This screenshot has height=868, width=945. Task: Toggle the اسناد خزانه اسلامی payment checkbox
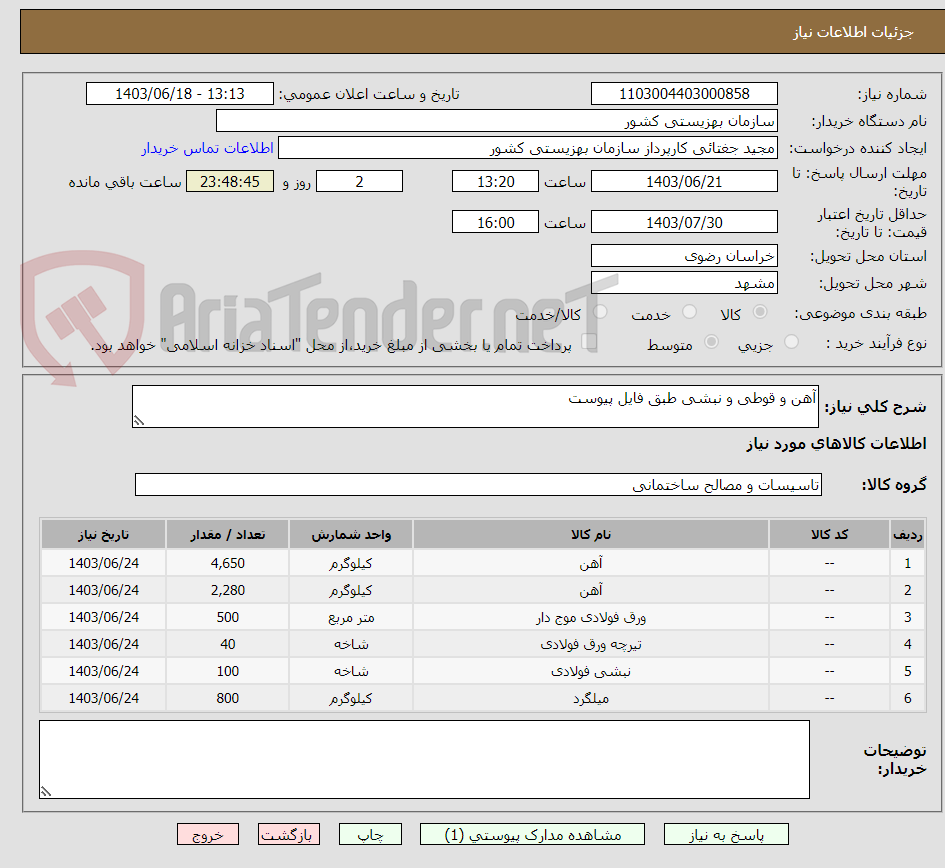click(x=589, y=342)
